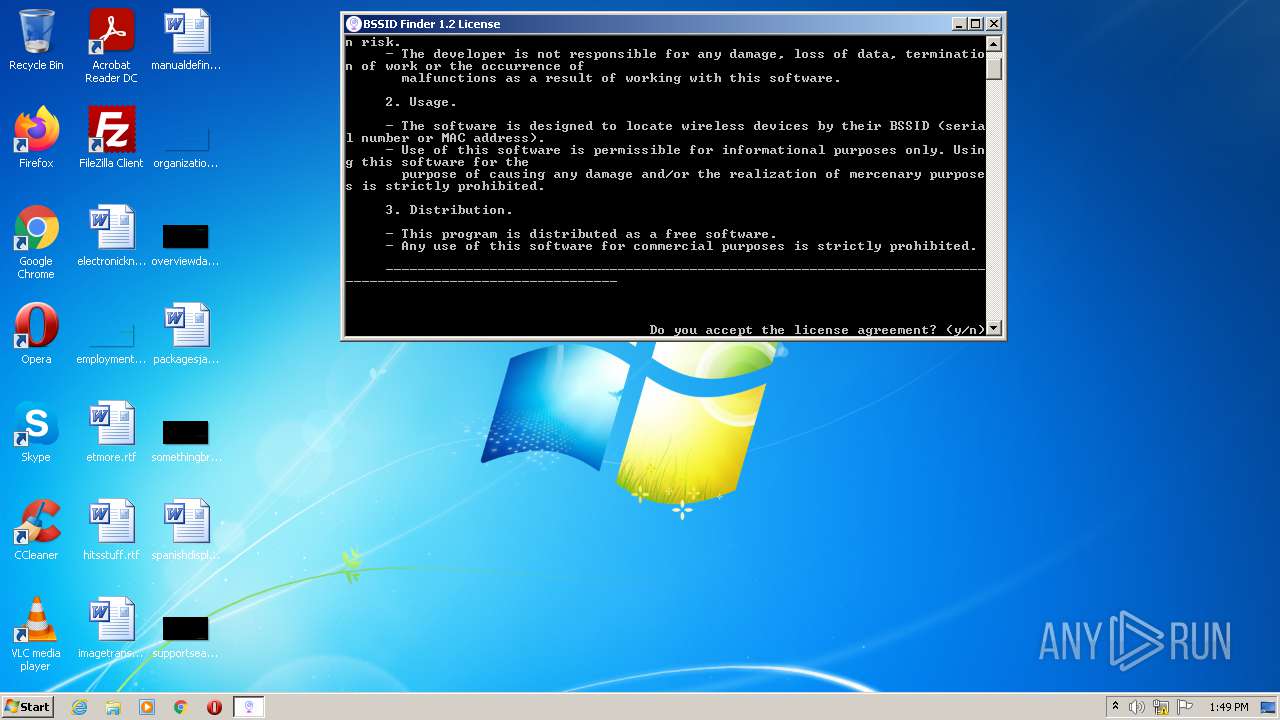Viewport: 1280px width, 720px height.
Task: Open Action Center flag icon
Action: (1185, 707)
